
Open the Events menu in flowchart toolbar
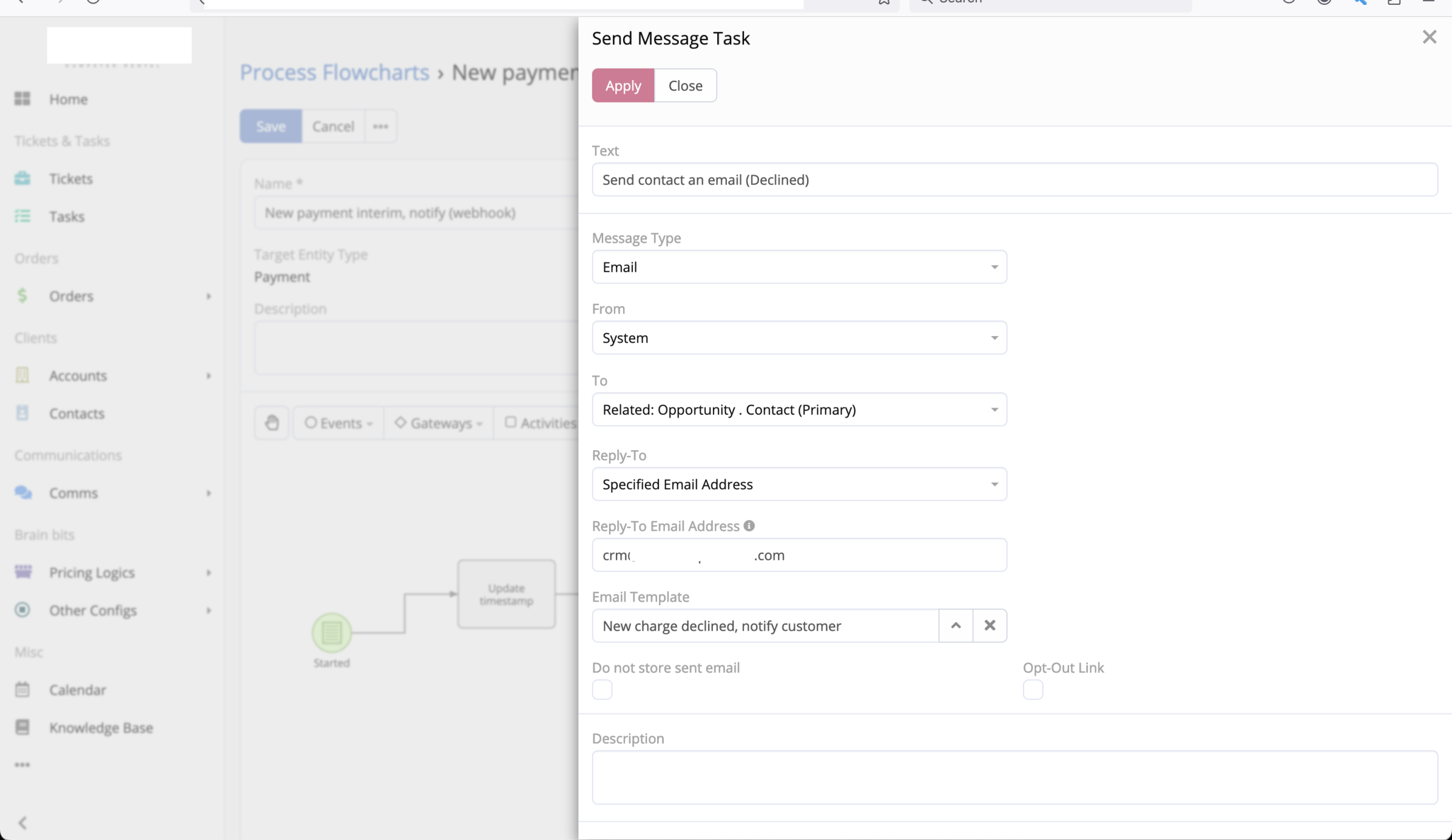pyautogui.click(x=339, y=423)
